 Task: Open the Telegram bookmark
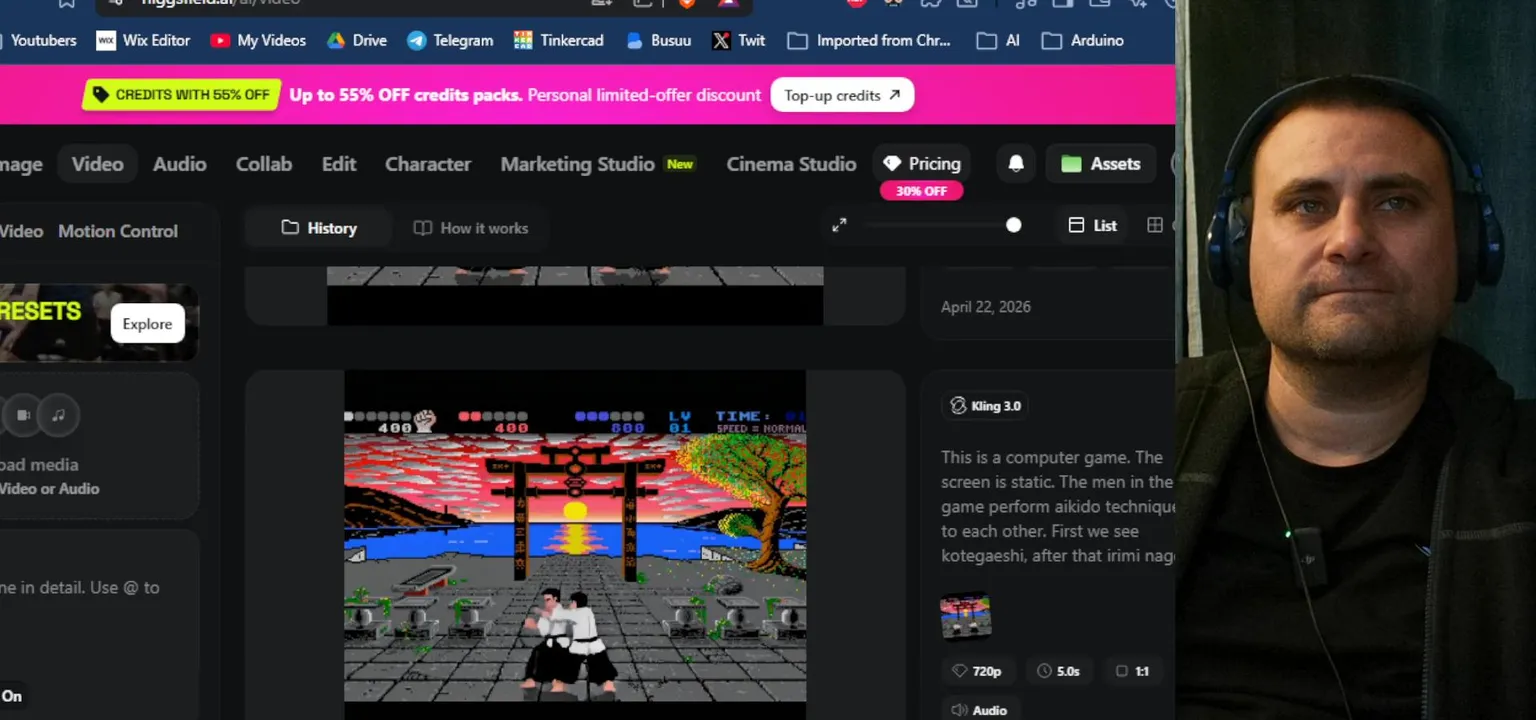coord(450,40)
